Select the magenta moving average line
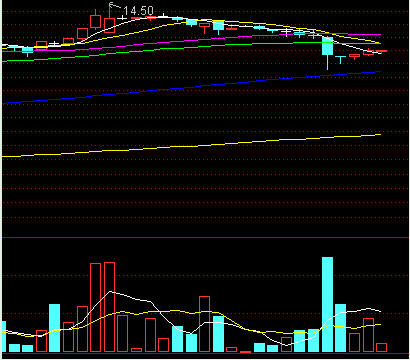Screen dimensions: 410x360 click(x=191, y=41)
